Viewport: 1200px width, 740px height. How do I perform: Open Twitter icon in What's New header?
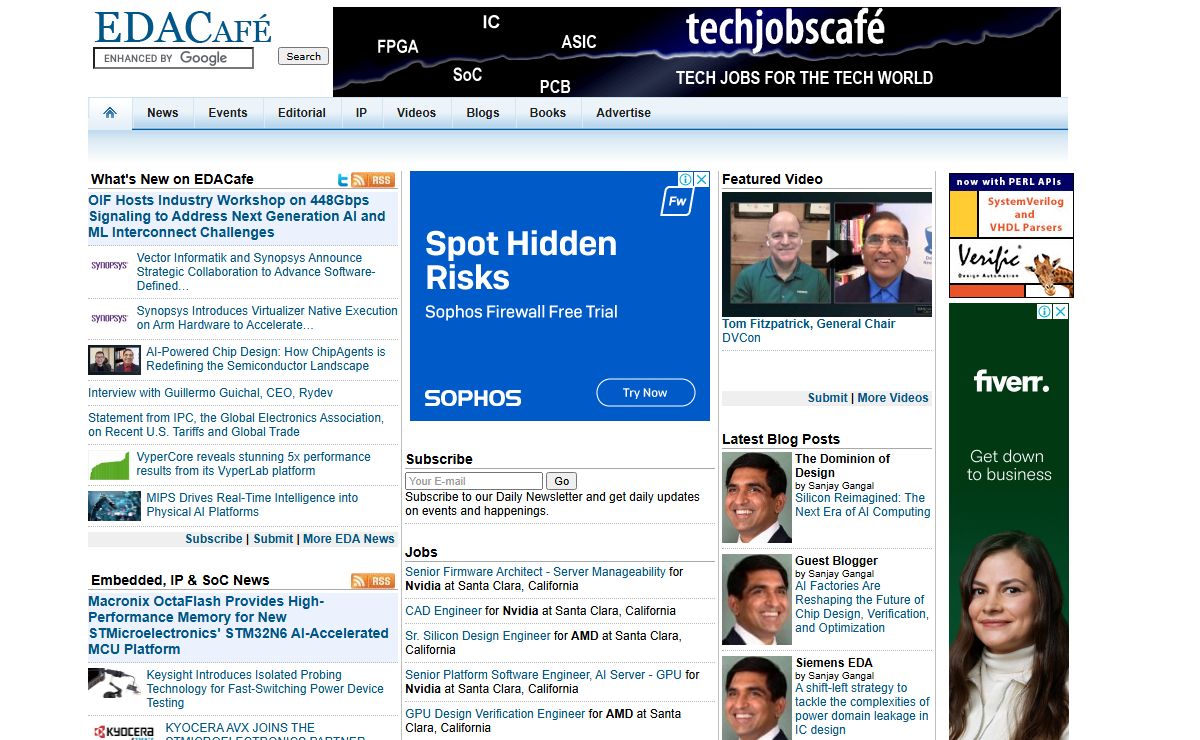(x=343, y=180)
